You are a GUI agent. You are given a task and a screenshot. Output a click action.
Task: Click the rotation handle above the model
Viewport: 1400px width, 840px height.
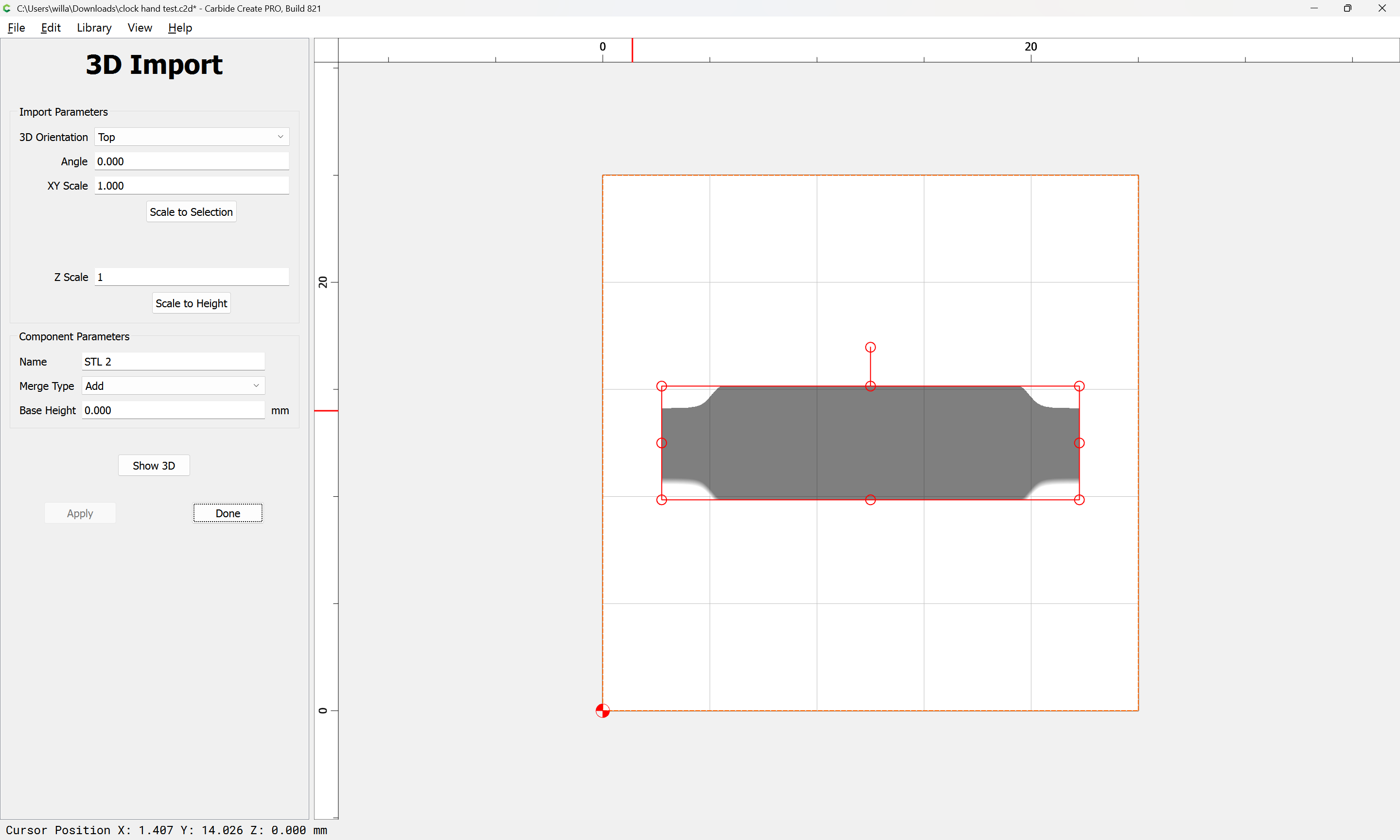point(870,347)
